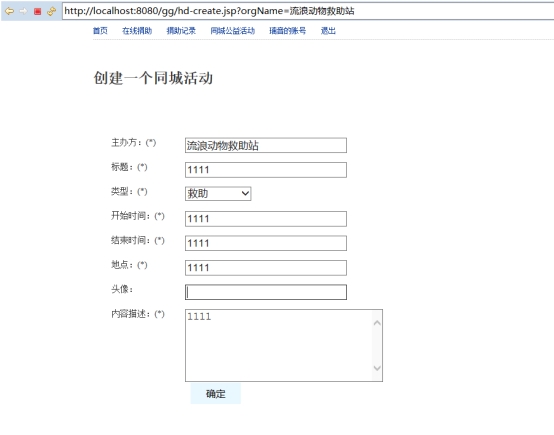Click the 地点 input field

[266, 268]
